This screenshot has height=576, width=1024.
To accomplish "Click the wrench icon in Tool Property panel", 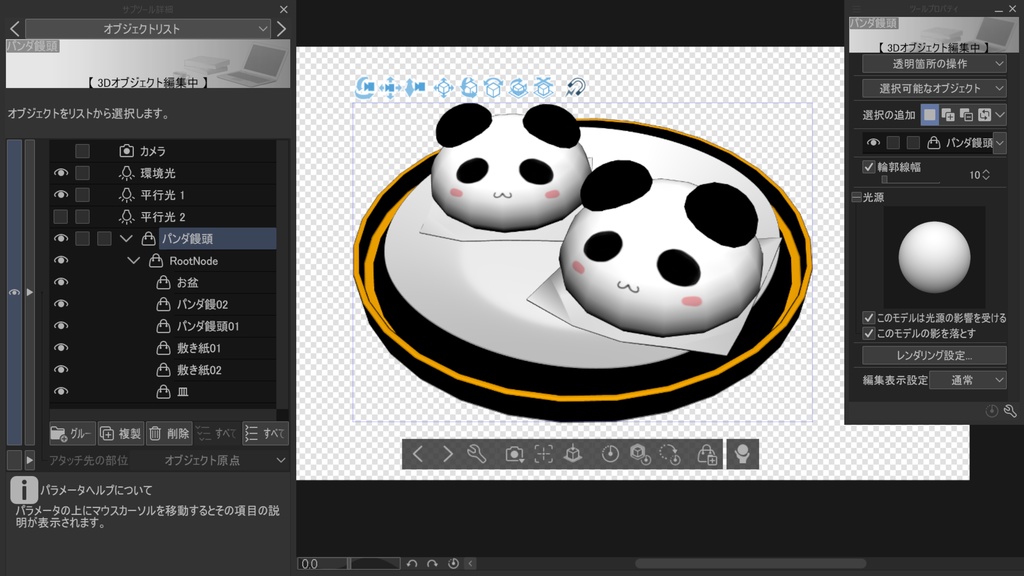I will 1010,411.
